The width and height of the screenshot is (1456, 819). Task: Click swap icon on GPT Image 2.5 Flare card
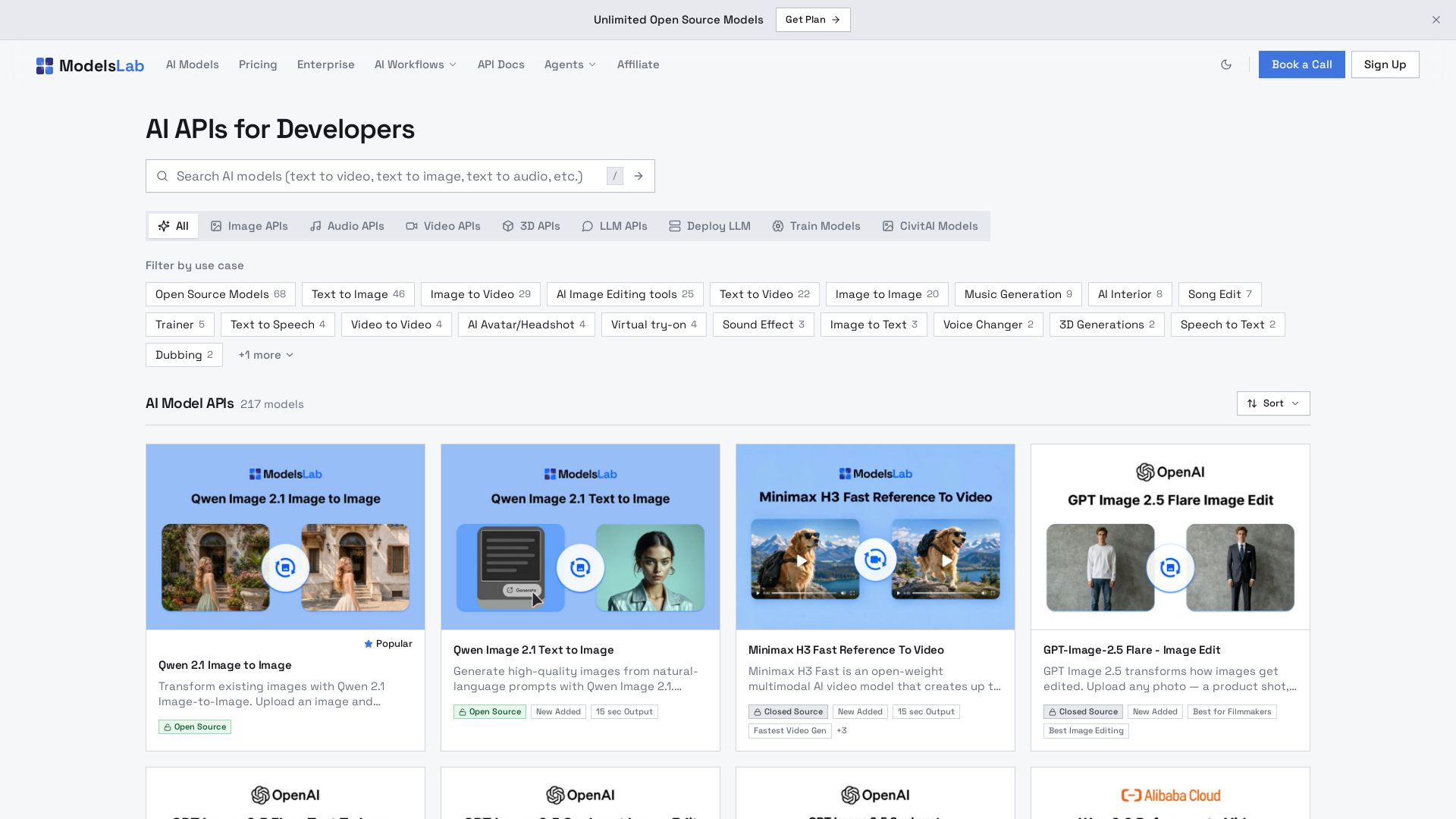click(x=1170, y=567)
